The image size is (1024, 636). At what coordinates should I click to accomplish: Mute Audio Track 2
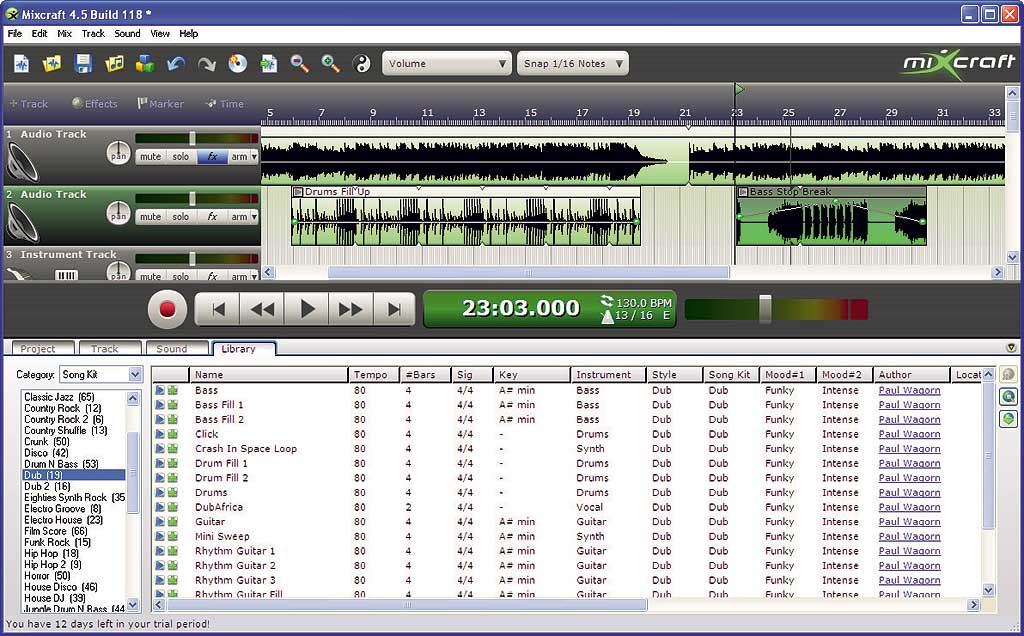(x=150, y=217)
